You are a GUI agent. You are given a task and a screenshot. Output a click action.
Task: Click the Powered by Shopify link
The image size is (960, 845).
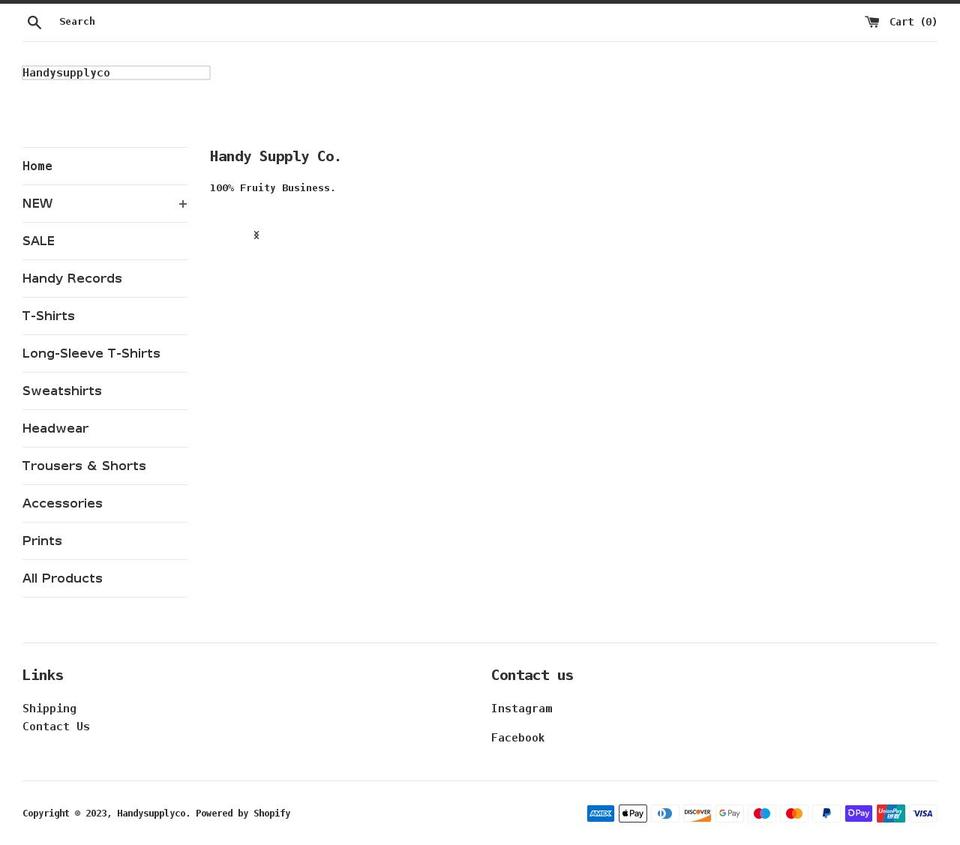pos(243,813)
